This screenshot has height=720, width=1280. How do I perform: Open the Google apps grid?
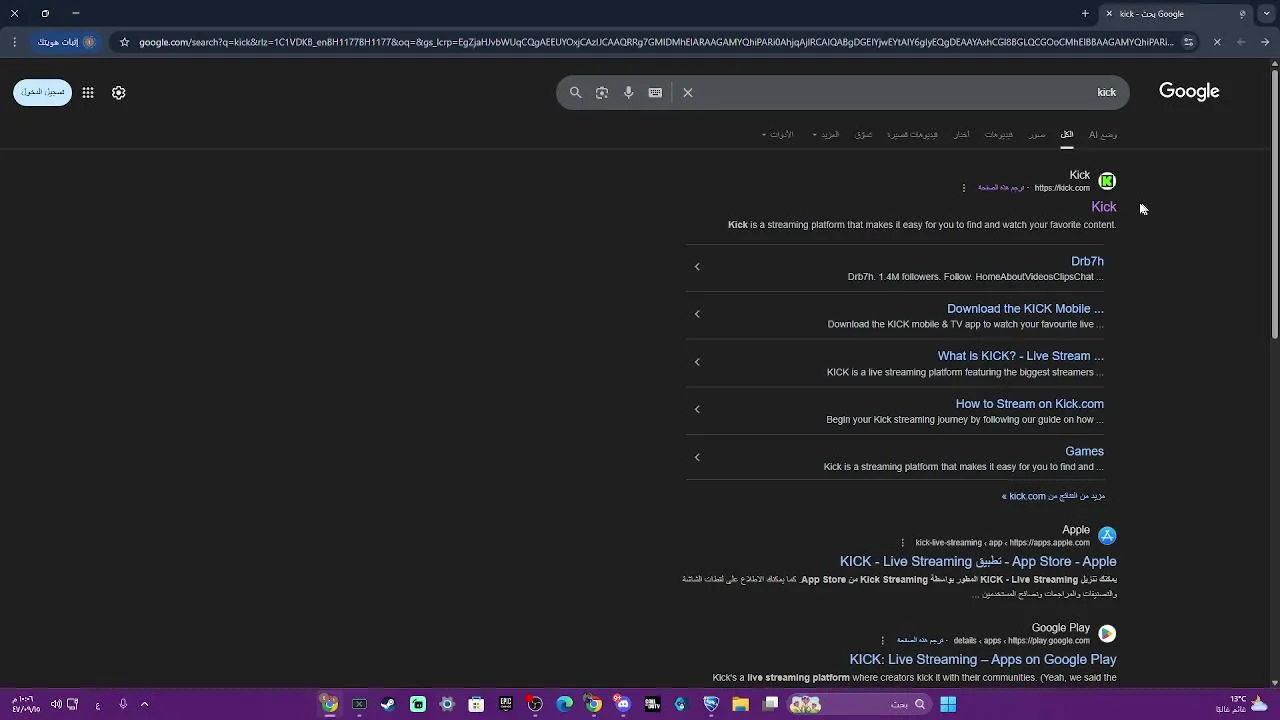[88, 92]
